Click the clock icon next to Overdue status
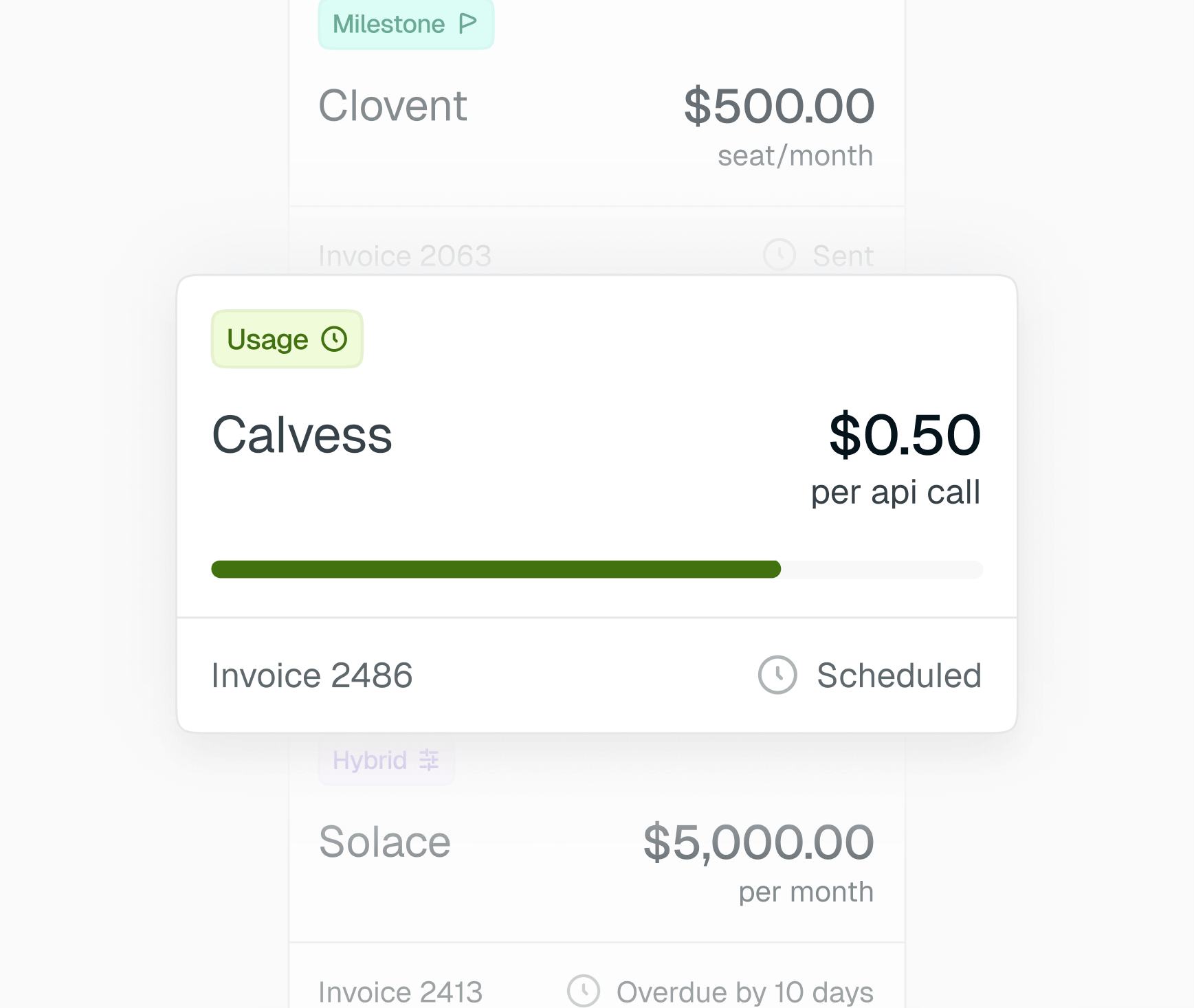1194x1008 pixels. (584, 991)
